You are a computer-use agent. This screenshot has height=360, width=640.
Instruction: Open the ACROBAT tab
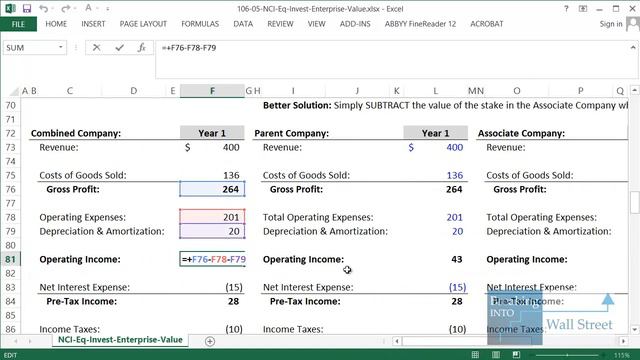click(487, 24)
